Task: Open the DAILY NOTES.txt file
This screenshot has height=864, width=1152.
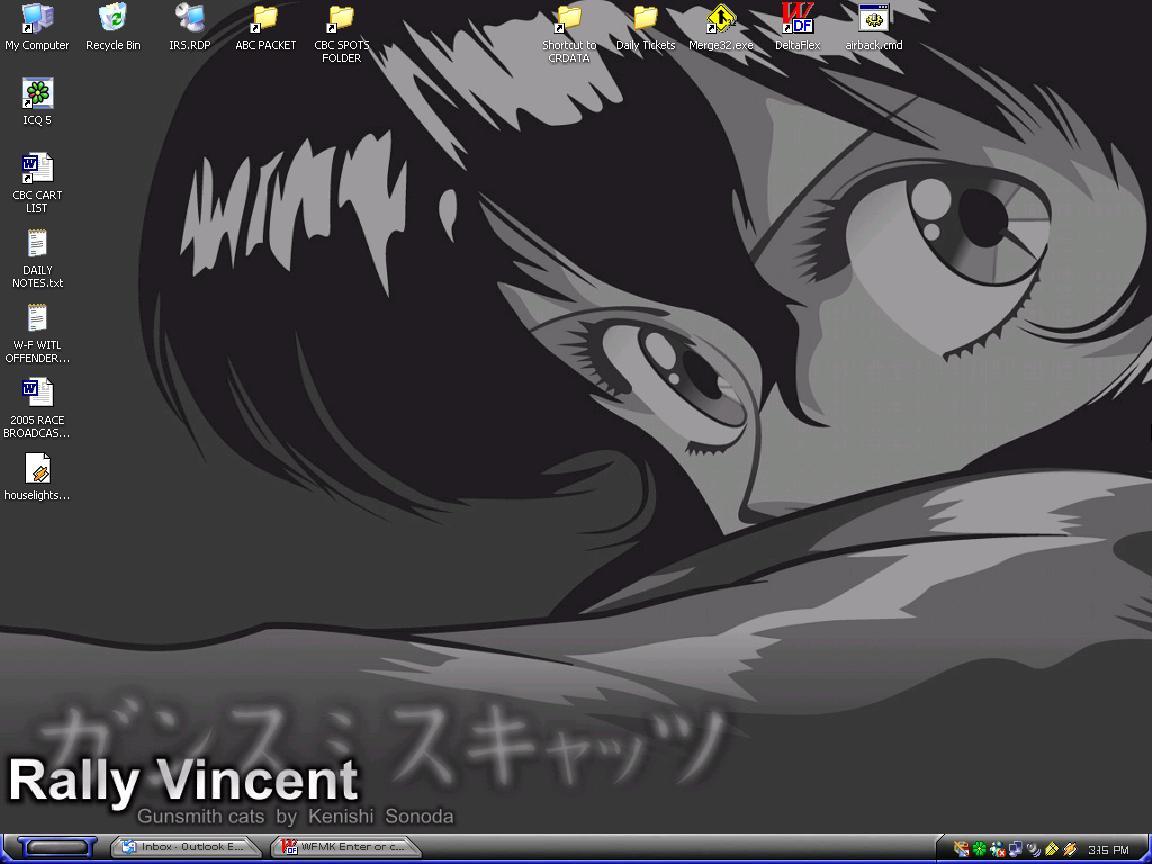Action: tap(37, 244)
